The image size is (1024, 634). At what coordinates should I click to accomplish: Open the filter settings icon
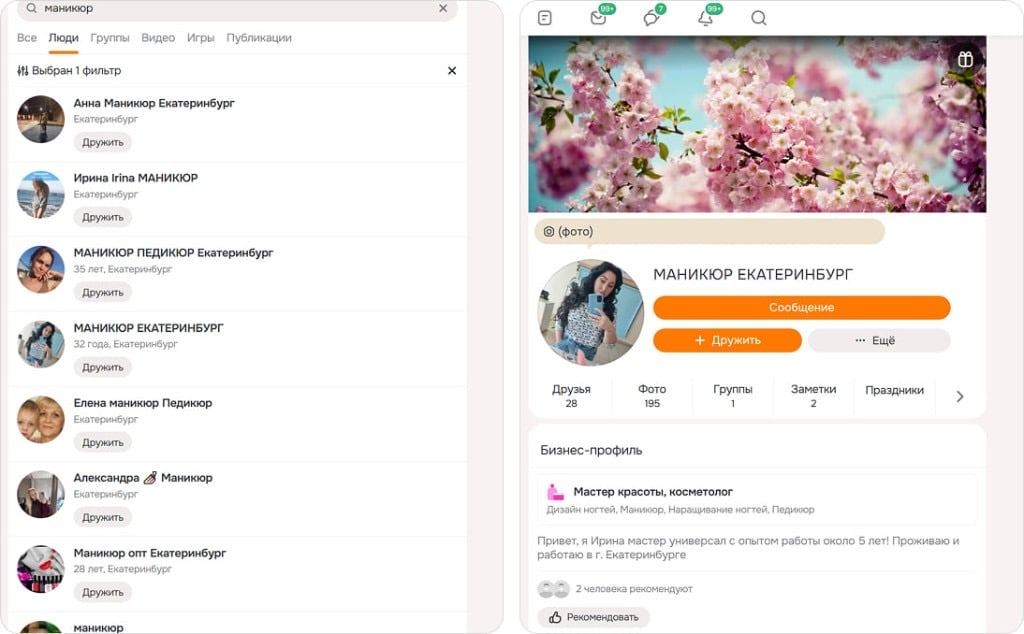point(23,71)
